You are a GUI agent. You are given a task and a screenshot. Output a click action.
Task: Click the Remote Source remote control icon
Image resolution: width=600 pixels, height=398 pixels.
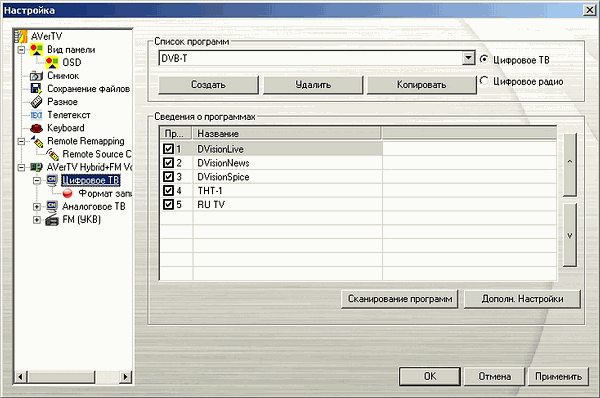[52, 154]
